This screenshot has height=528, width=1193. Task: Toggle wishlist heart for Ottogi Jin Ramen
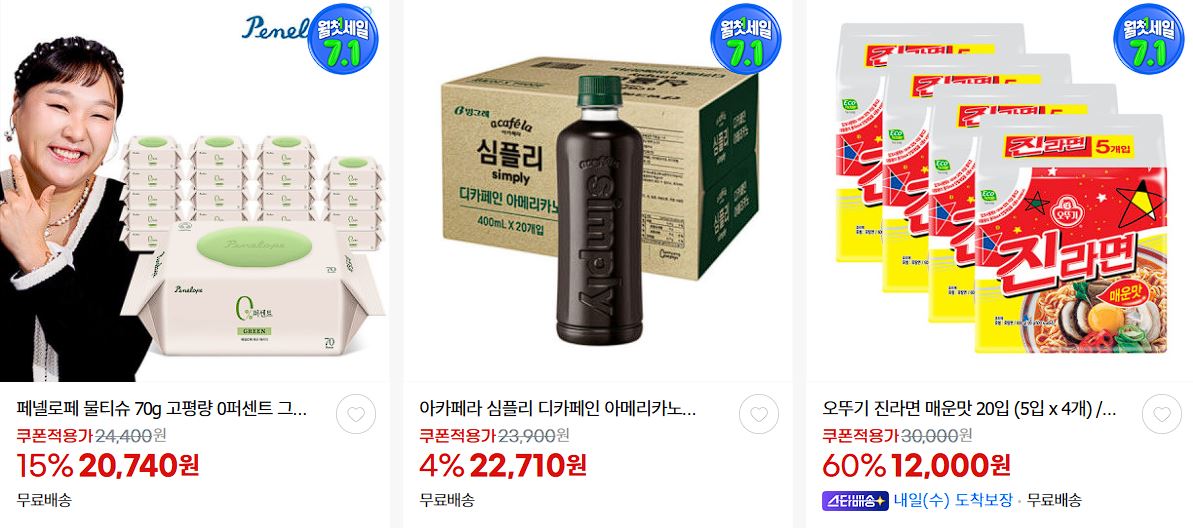point(1162,415)
